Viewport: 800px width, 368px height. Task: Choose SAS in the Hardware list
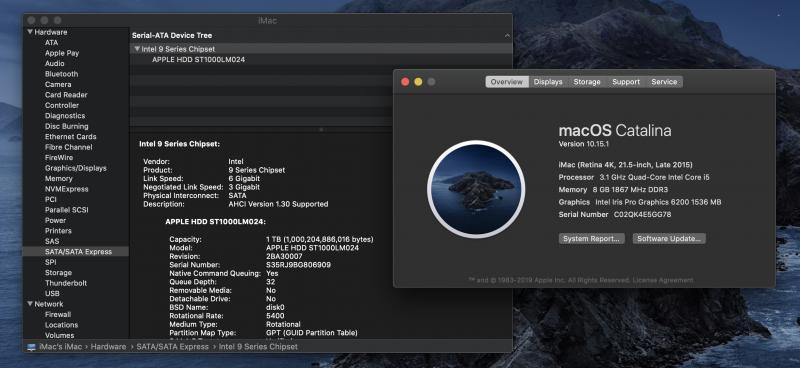[x=52, y=241]
